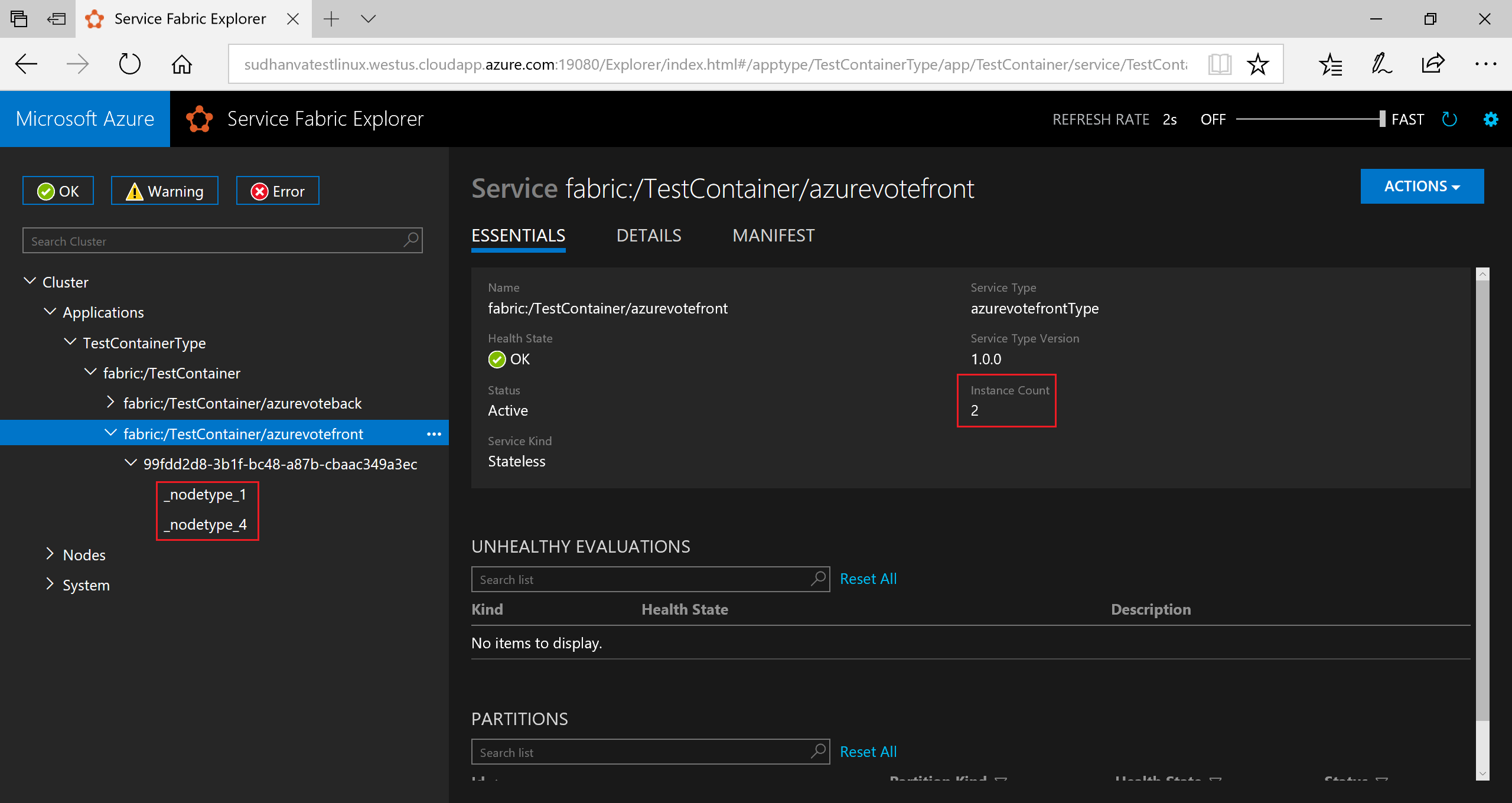This screenshot has width=1512, height=803.
Task: Toggle the OK health filter
Action: [58, 191]
